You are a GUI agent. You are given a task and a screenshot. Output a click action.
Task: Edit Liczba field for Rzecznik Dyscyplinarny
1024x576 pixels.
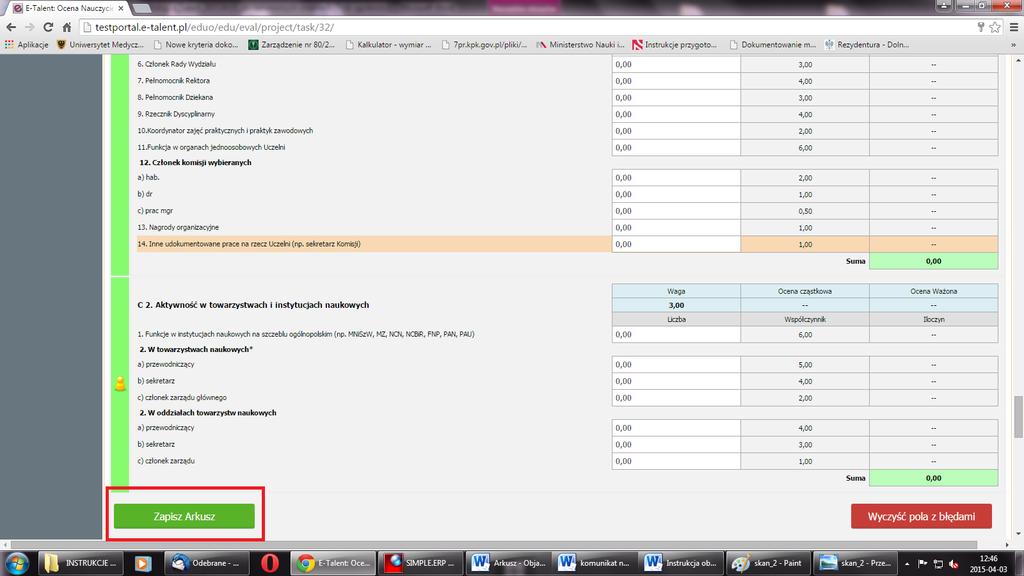click(676, 114)
